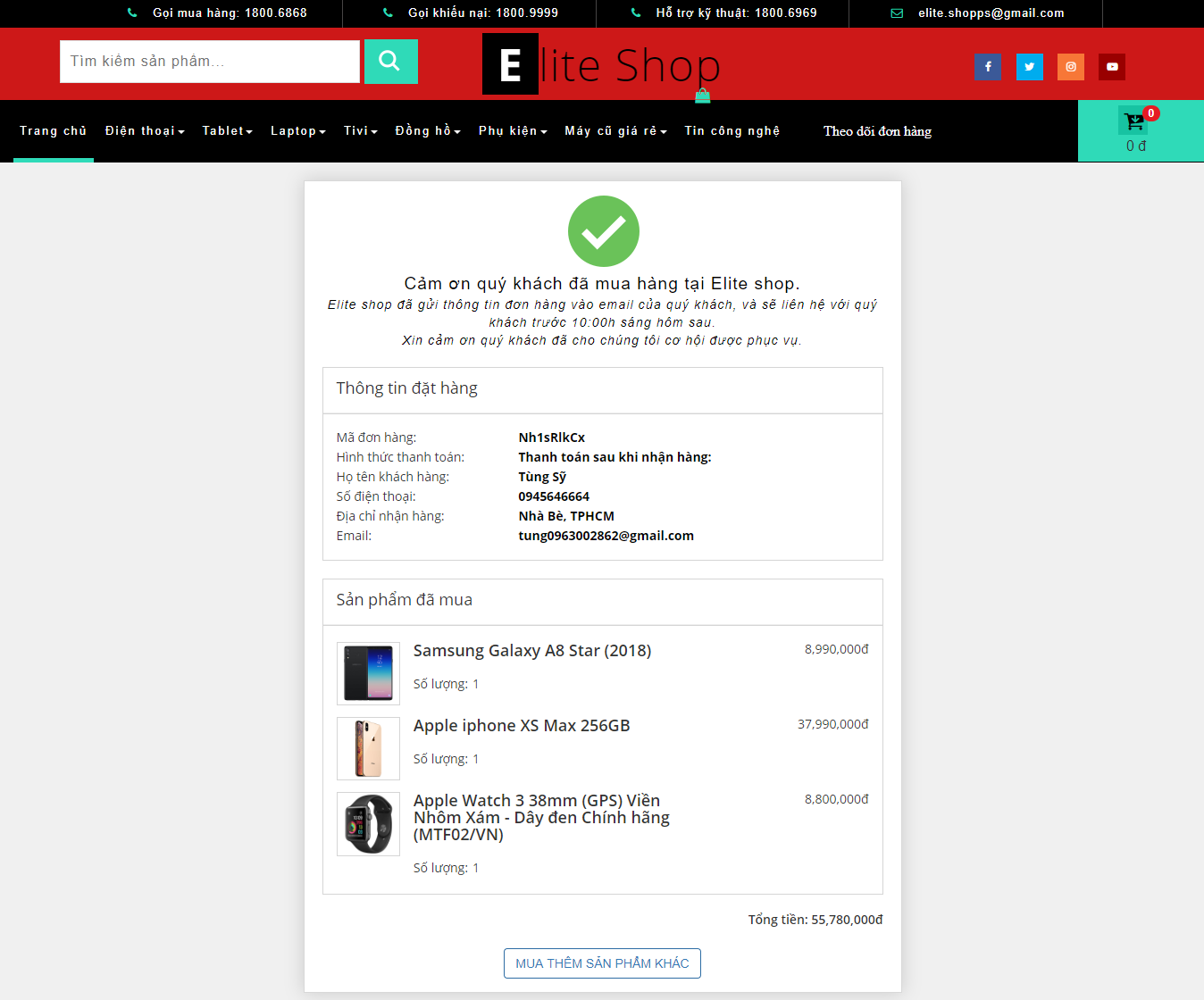
Task: Click the red cart count badge
Action: [1151, 113]
